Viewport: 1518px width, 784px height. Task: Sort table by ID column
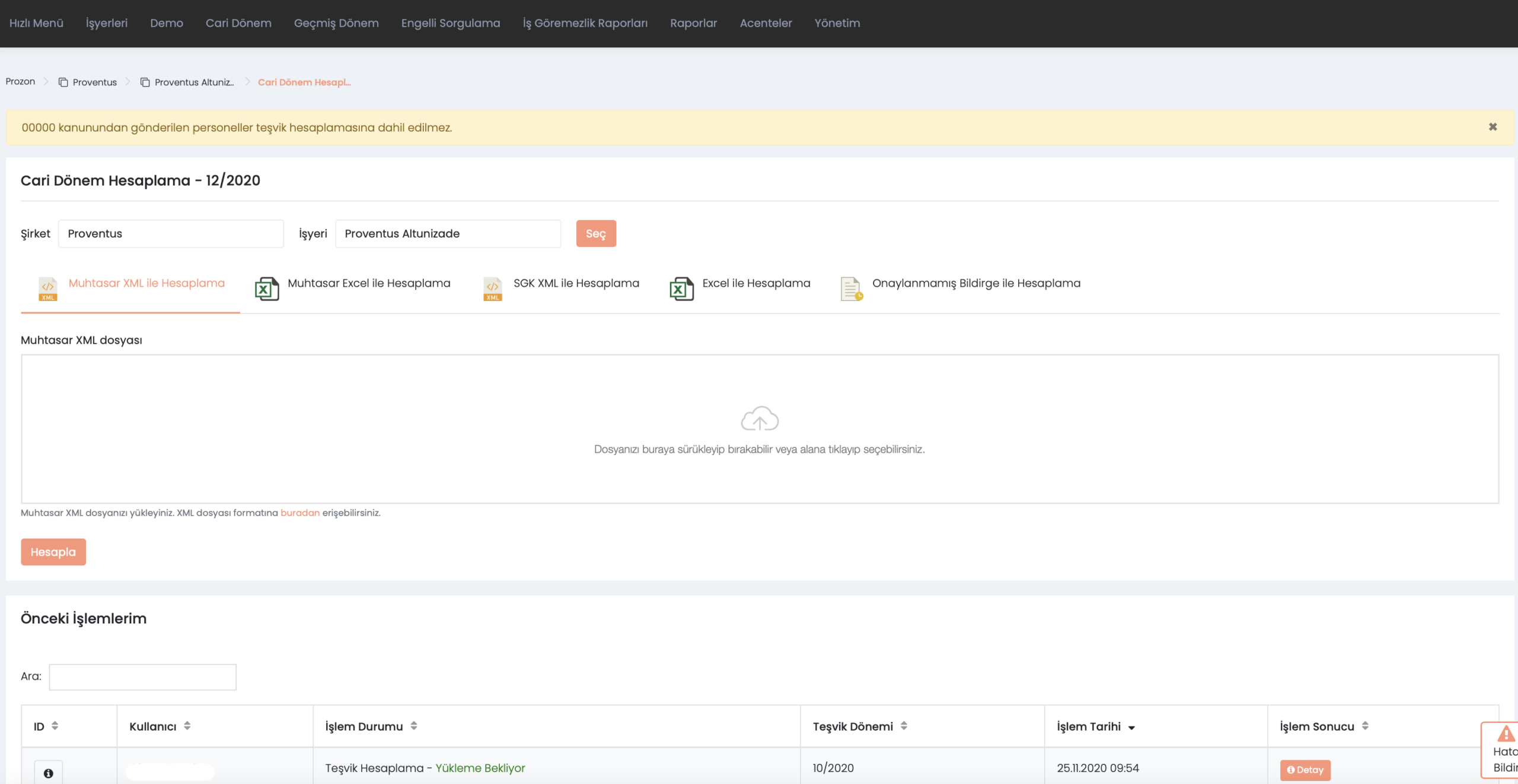pyautogui.click(x=55, y=726)
